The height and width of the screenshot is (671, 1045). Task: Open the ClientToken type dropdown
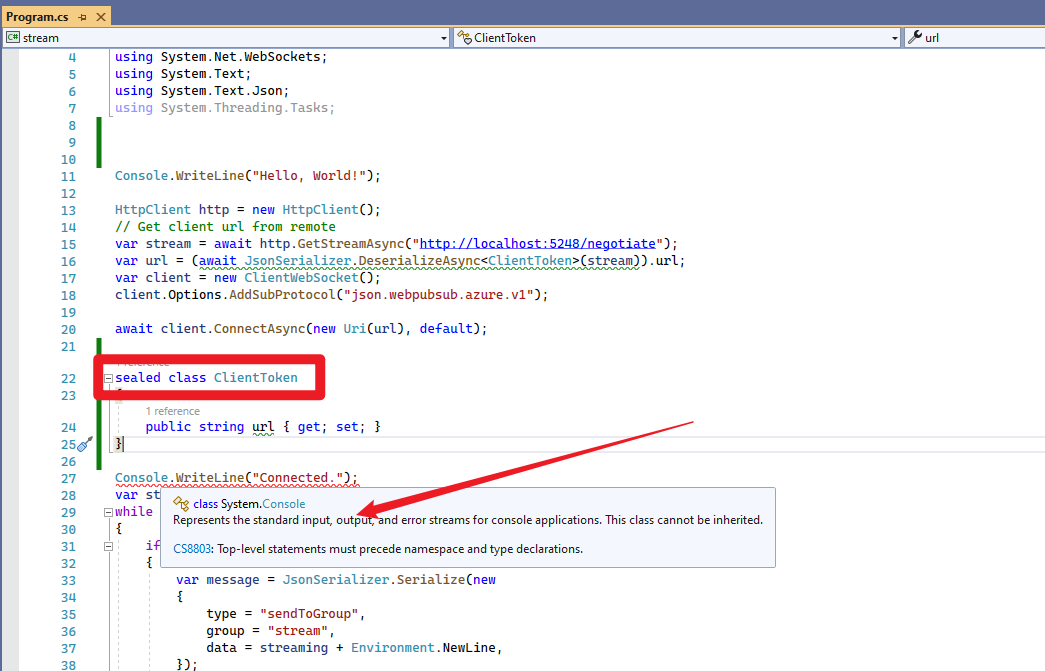point(895,38)
